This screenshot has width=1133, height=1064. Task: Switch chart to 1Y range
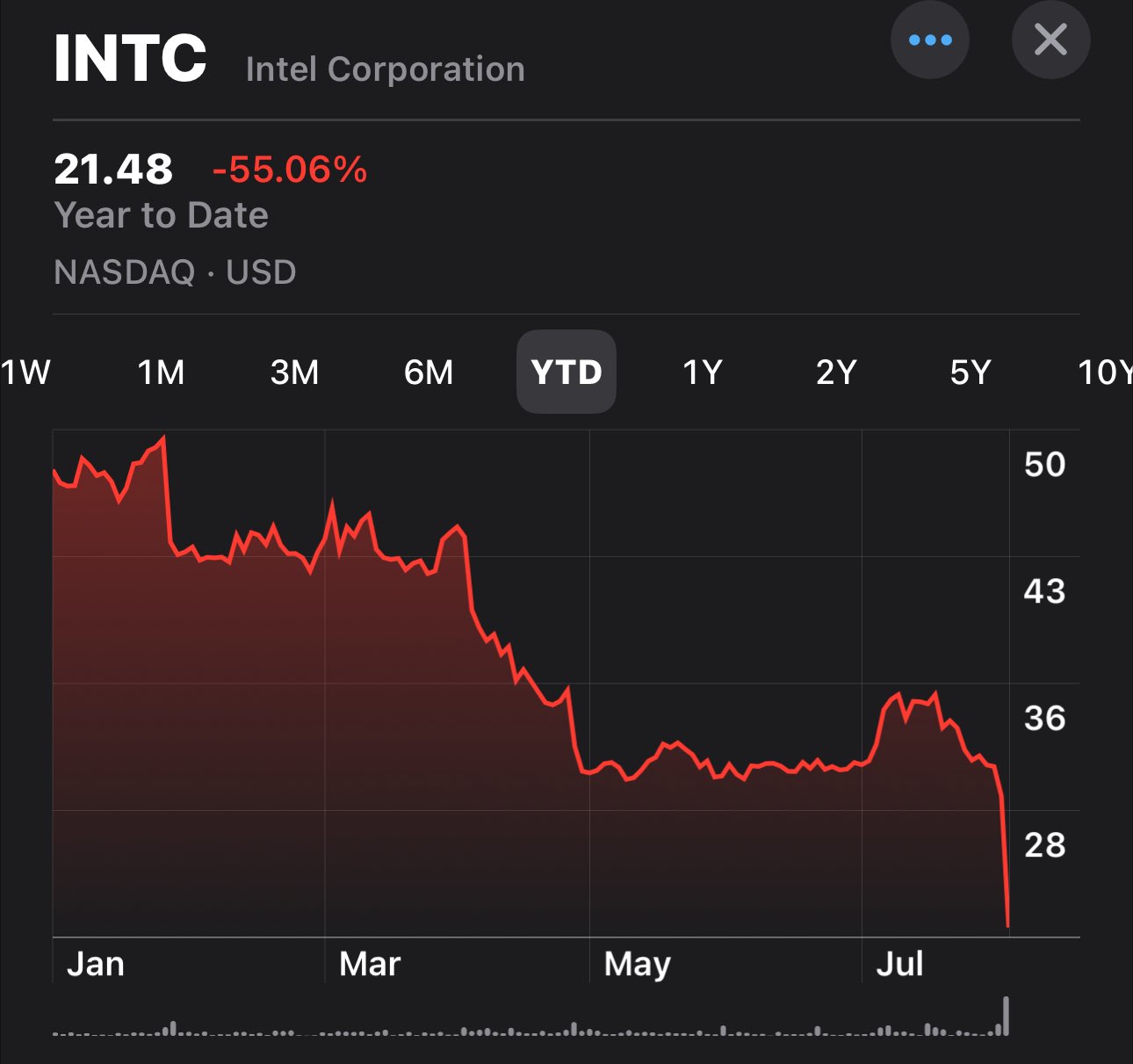click(x=703, y=373)
